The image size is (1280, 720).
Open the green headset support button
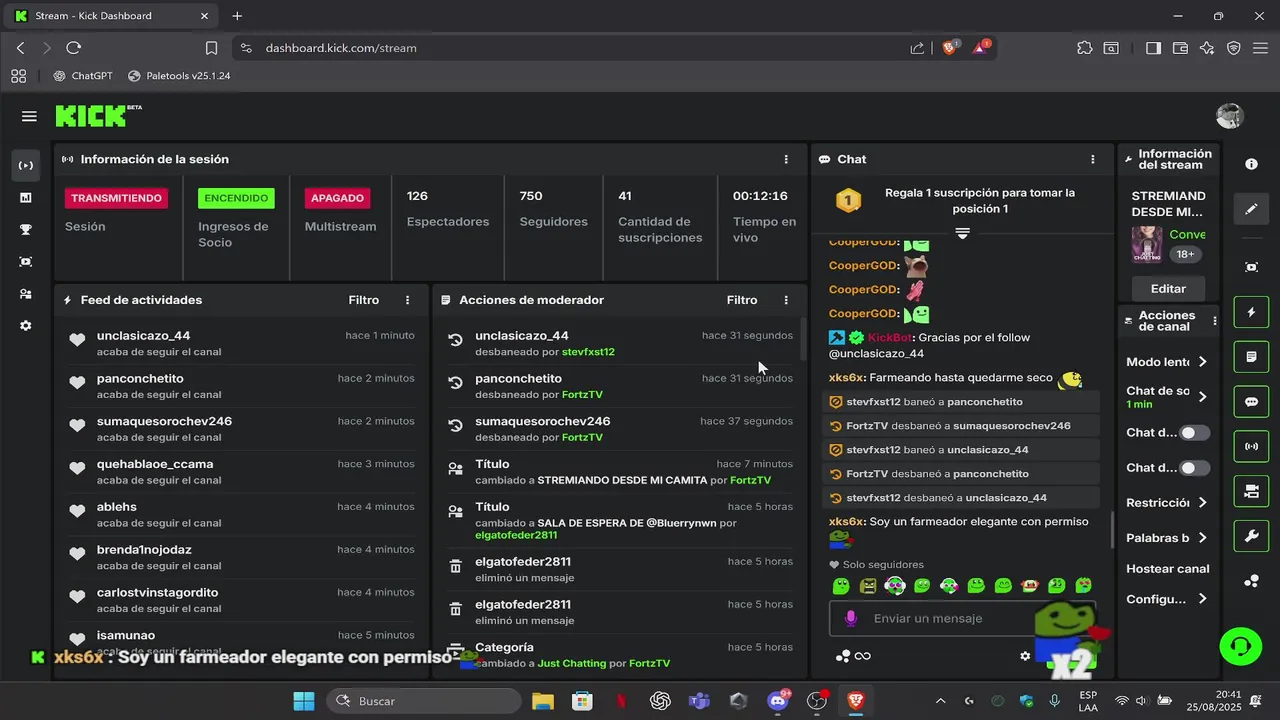pyautogui.click(x=1241, y=646)
